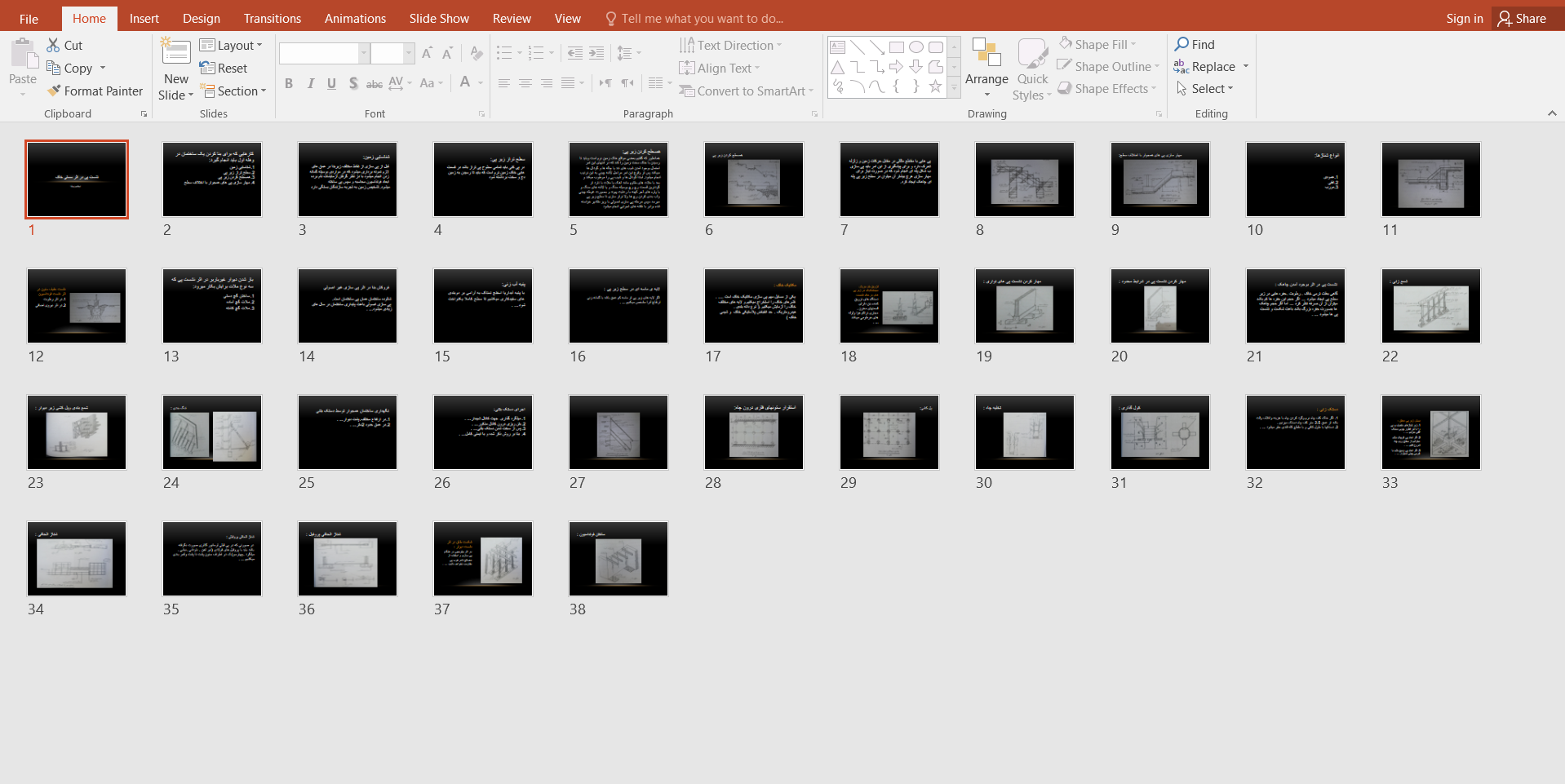This screenshot has height=784, width=1565.
Task: Decrease font size with the small A icon
Action: click(x=447, y=53)
